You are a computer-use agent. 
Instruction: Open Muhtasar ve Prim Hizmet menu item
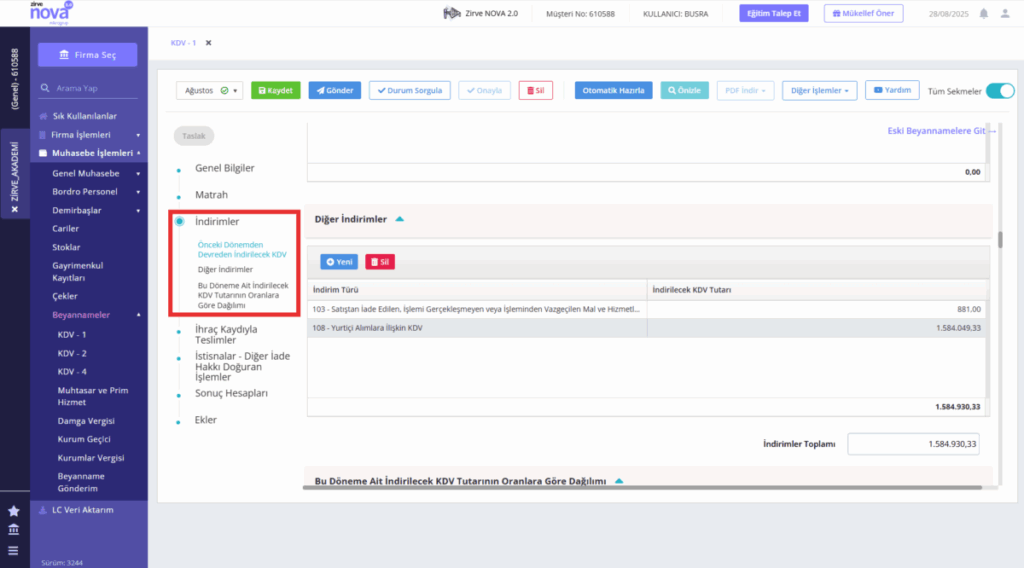coord(93,396)
